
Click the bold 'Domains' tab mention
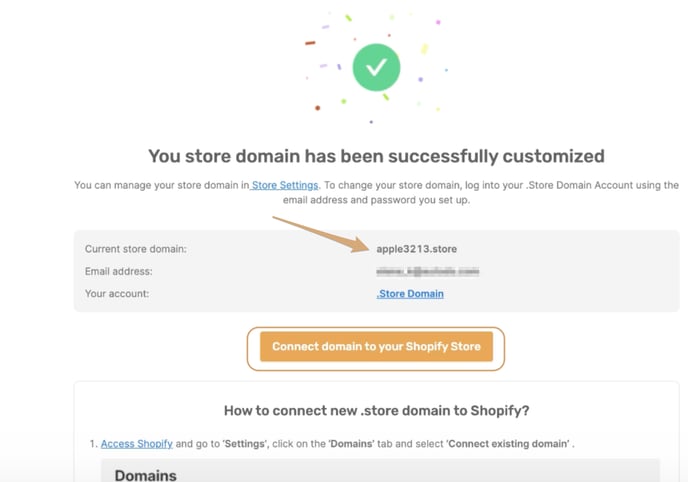point(351,443)
